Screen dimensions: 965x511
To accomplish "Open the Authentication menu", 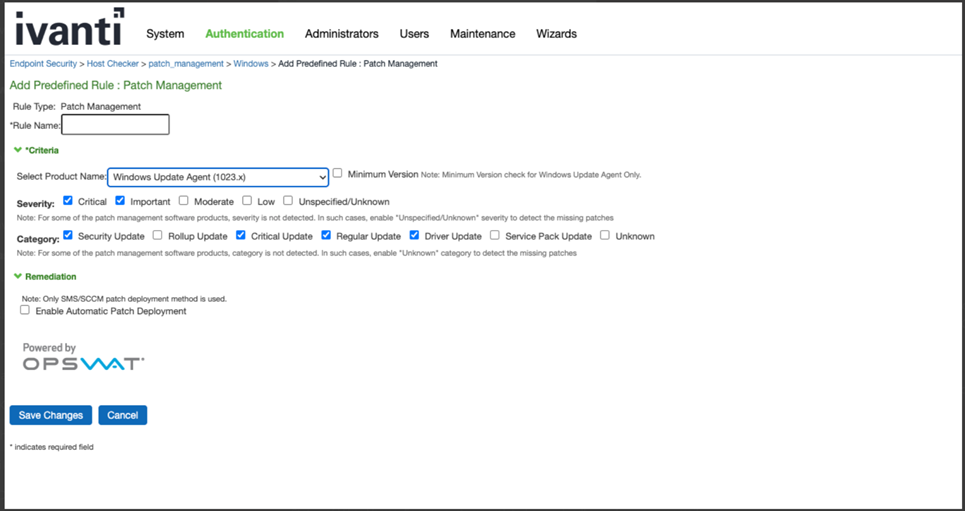I will click(x=244, y=34).
